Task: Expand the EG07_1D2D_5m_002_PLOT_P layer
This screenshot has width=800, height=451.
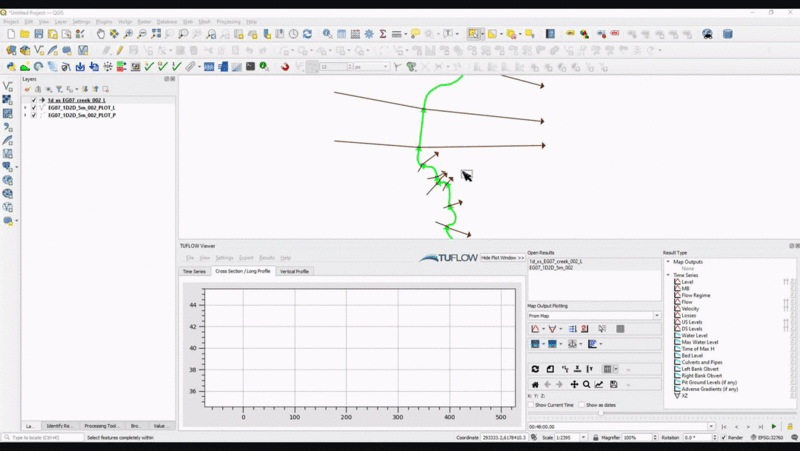Action: (25, 115)
